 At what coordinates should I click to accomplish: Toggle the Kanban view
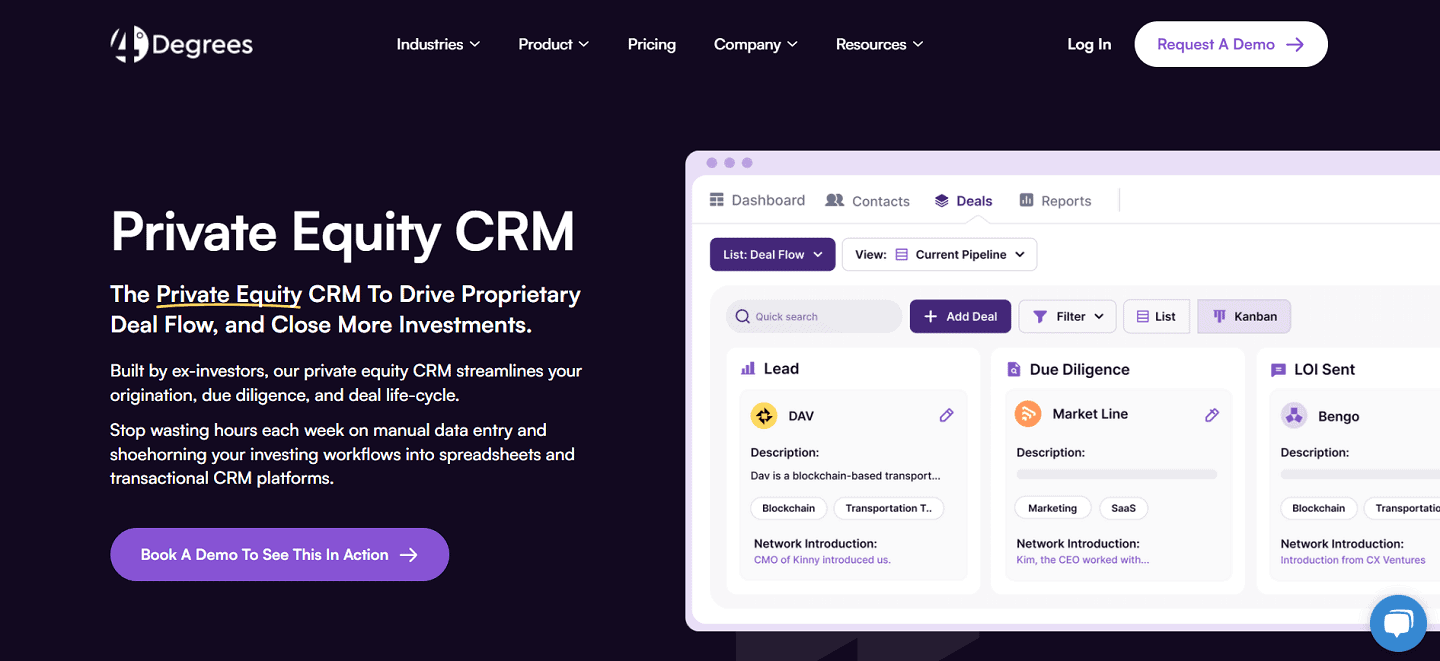1243,316
